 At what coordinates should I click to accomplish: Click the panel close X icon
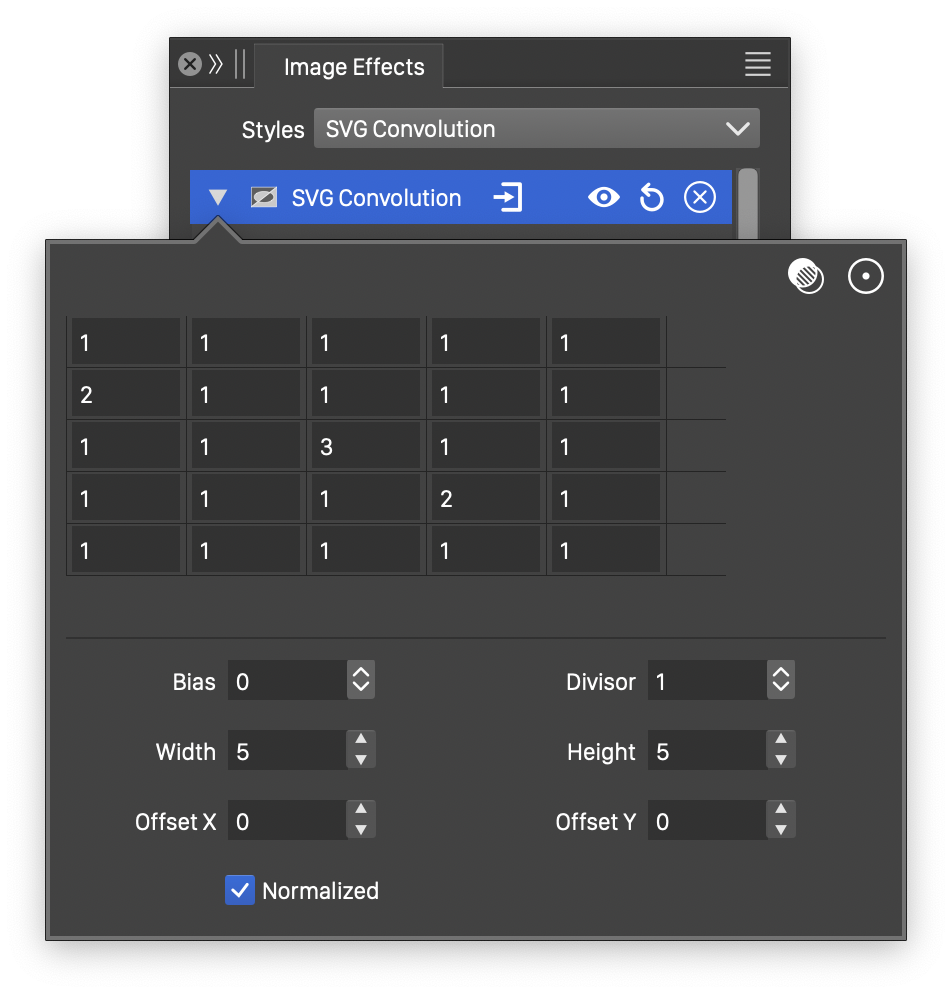[x=190, y=65]
